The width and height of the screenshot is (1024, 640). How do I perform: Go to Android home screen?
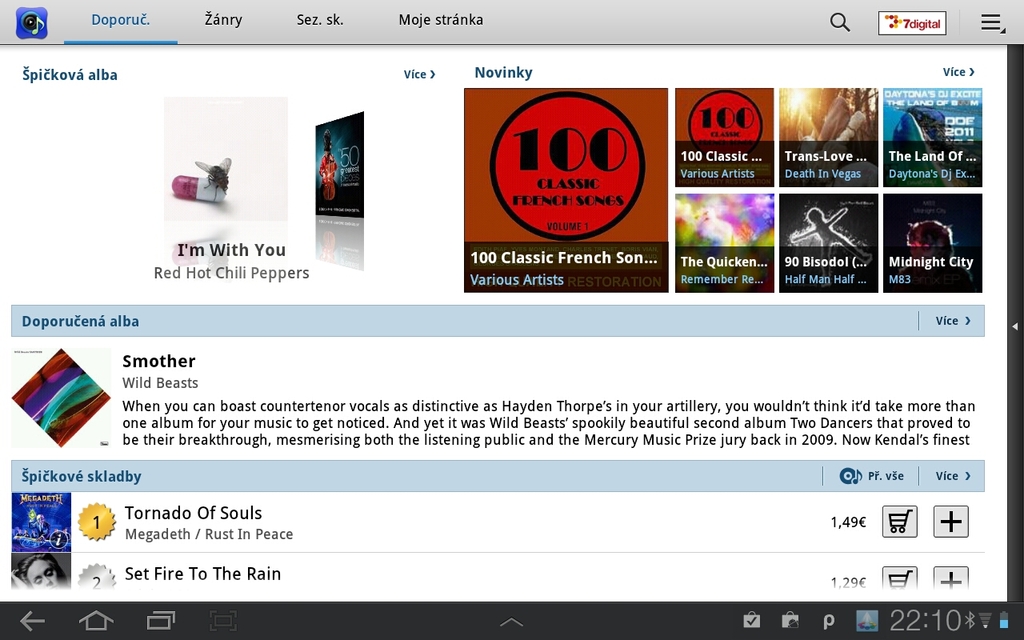click(96, 621)
